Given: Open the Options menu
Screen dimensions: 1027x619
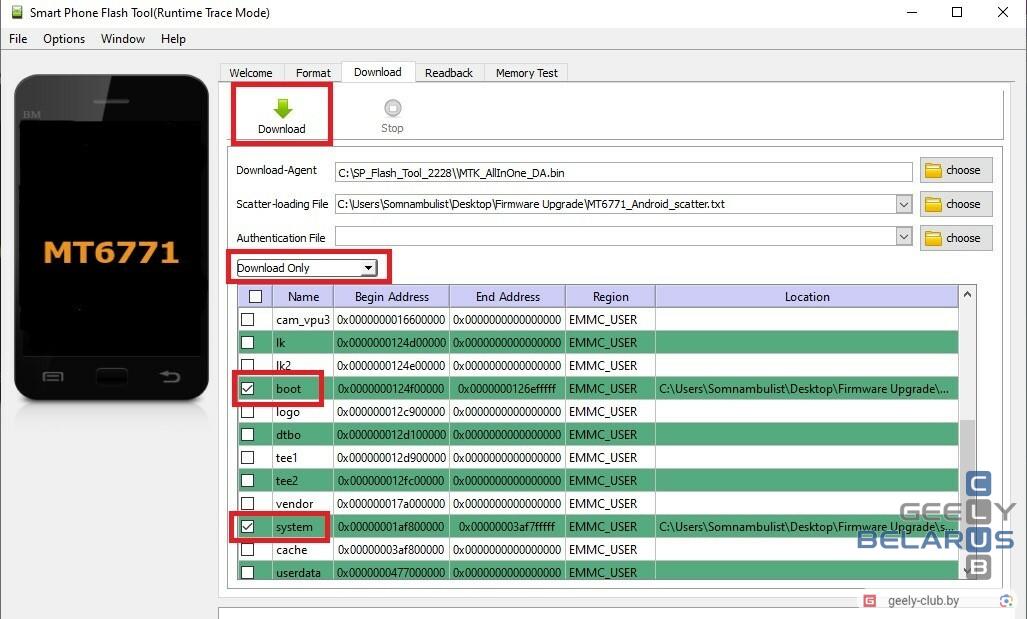Looking at the screenshot, I should point(64,39).
